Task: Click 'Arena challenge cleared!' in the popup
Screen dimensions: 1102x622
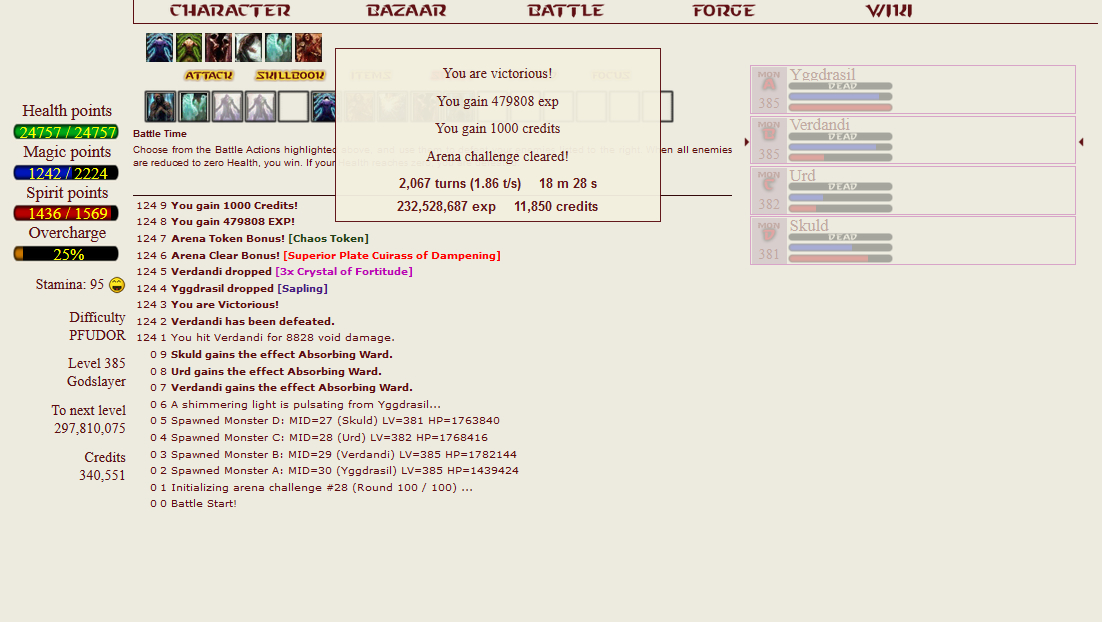Action: pyautogui.click(x=498, y=156)
